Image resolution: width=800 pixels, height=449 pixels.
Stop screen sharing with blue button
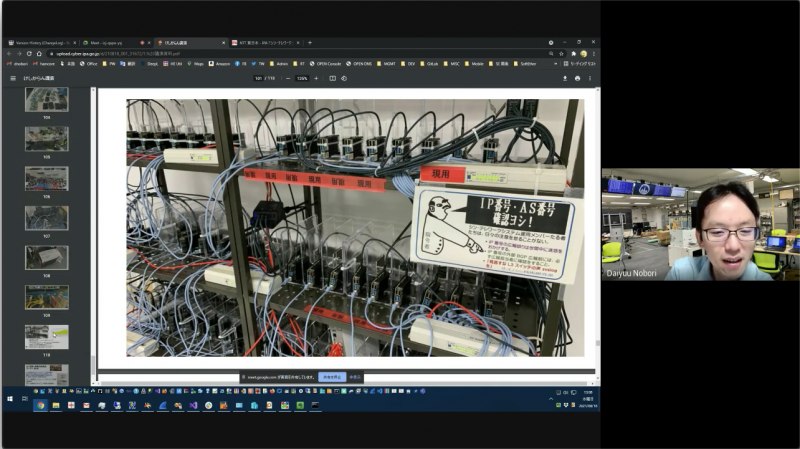pos(332,377)
